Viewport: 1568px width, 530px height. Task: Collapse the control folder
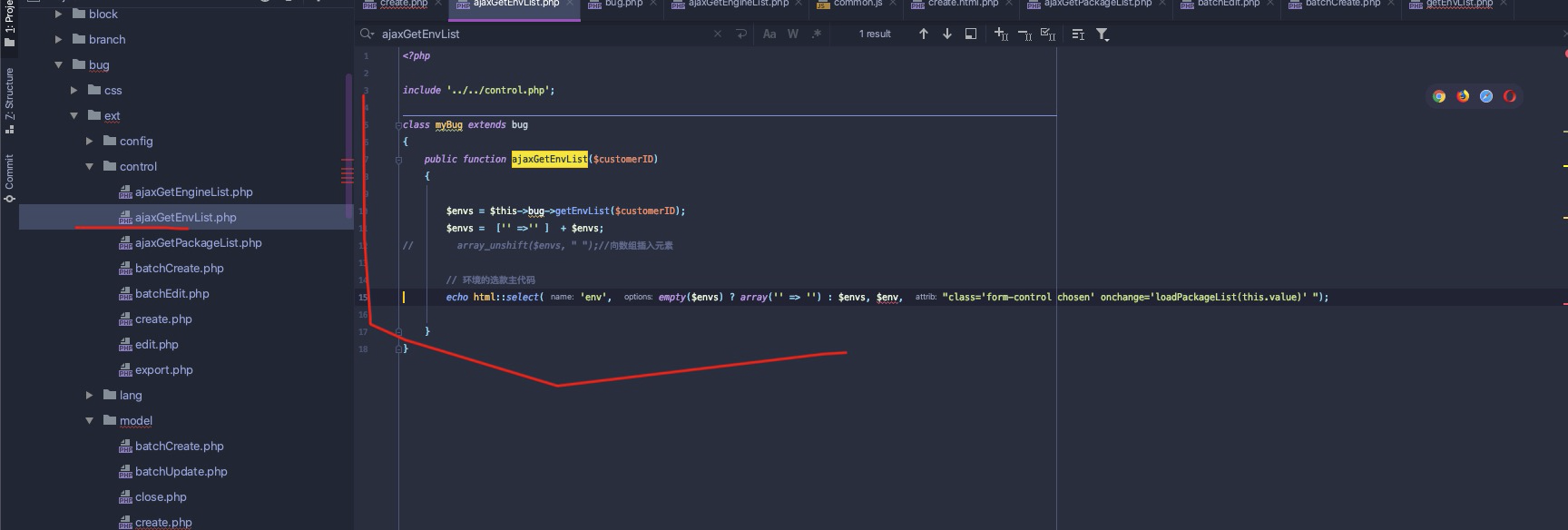point(90,166)
